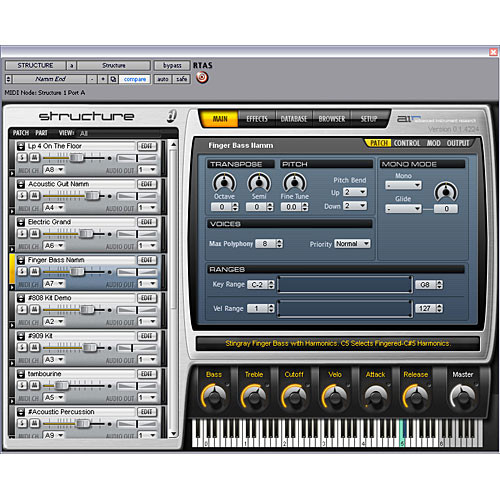The image size is (500, 500).
Task: Open the Glide mode dropdown
Action: tap(403, 209)
